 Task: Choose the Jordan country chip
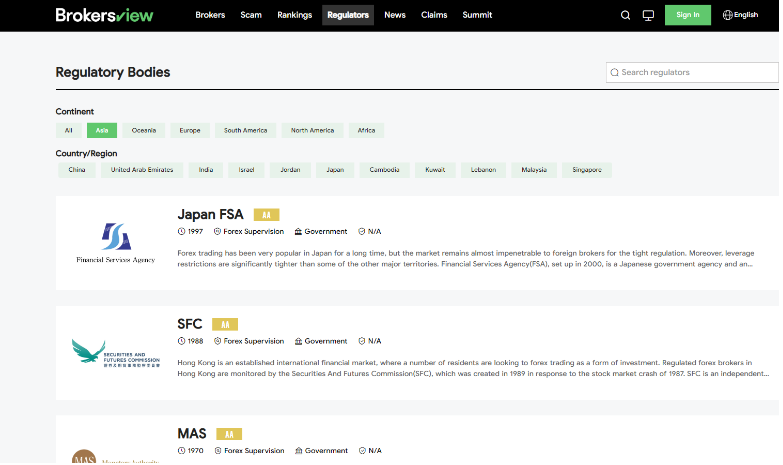tap(290, 170)
